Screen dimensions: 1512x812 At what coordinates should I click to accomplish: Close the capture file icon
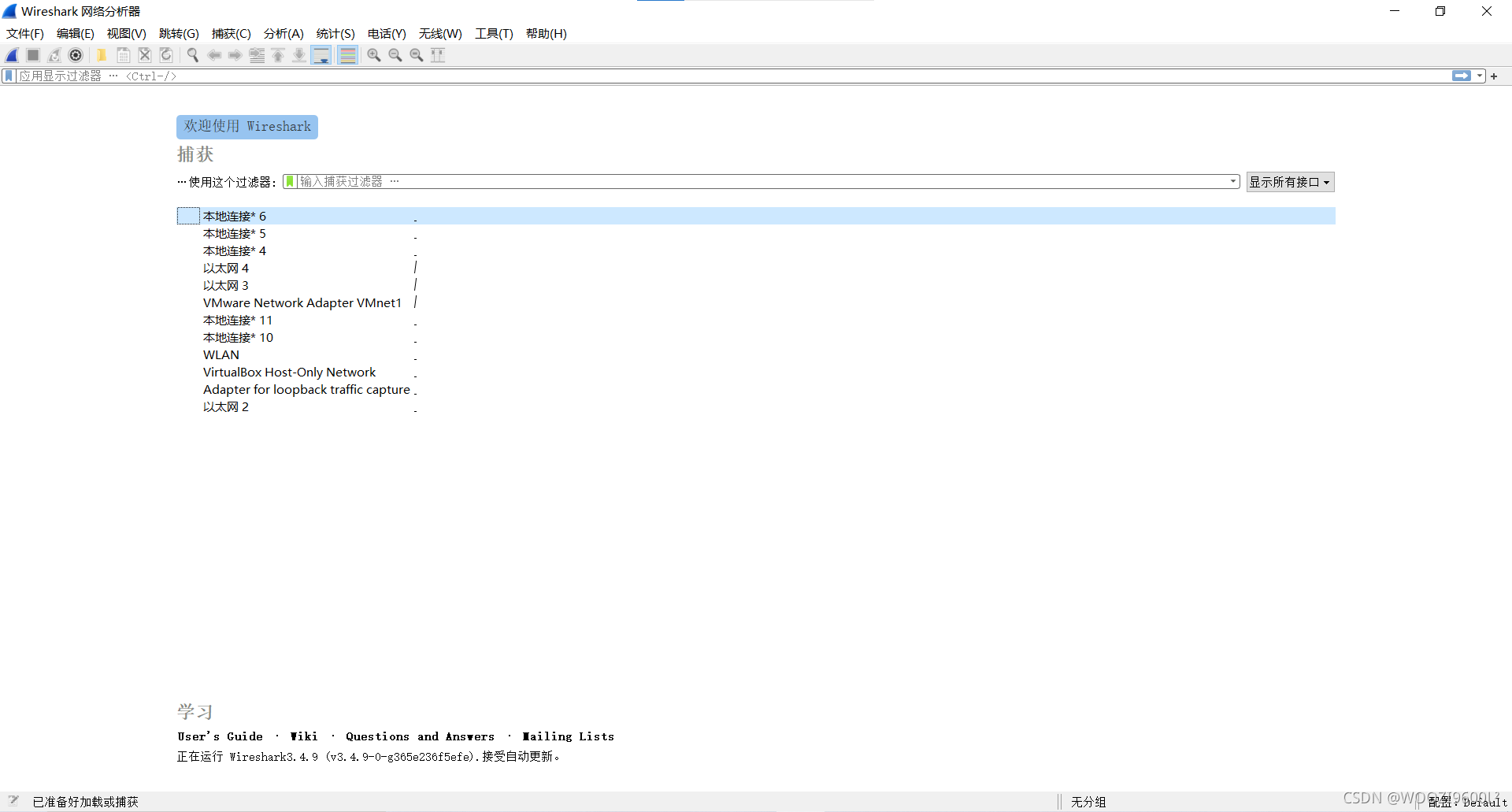click(145, 55)
